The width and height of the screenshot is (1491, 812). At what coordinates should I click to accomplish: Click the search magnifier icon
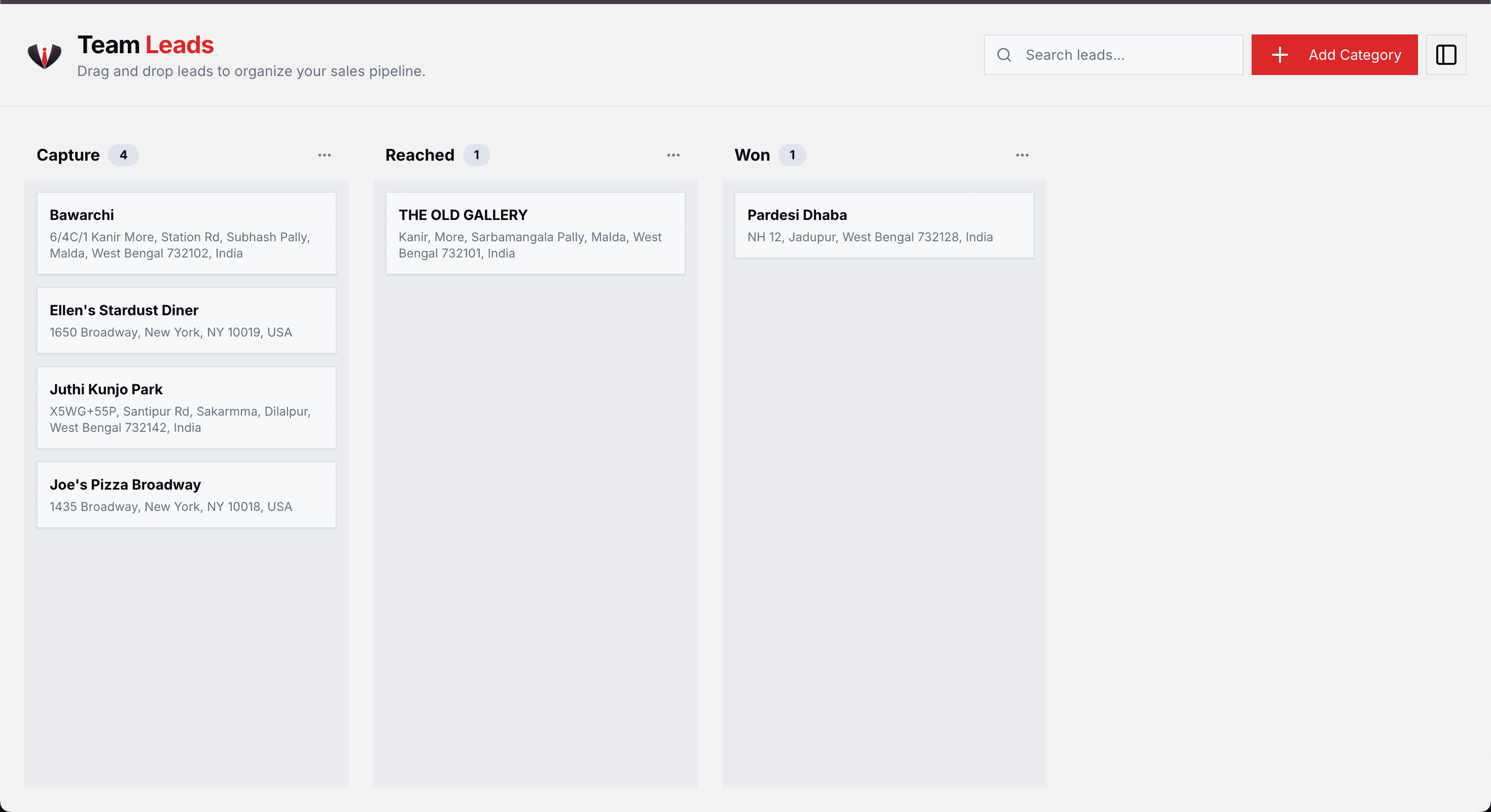coord(1004,55)
